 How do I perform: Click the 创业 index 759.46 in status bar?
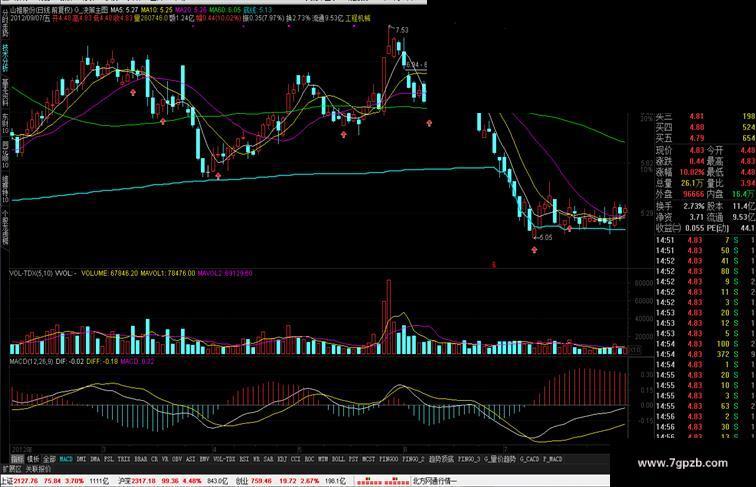click(260, 481)
